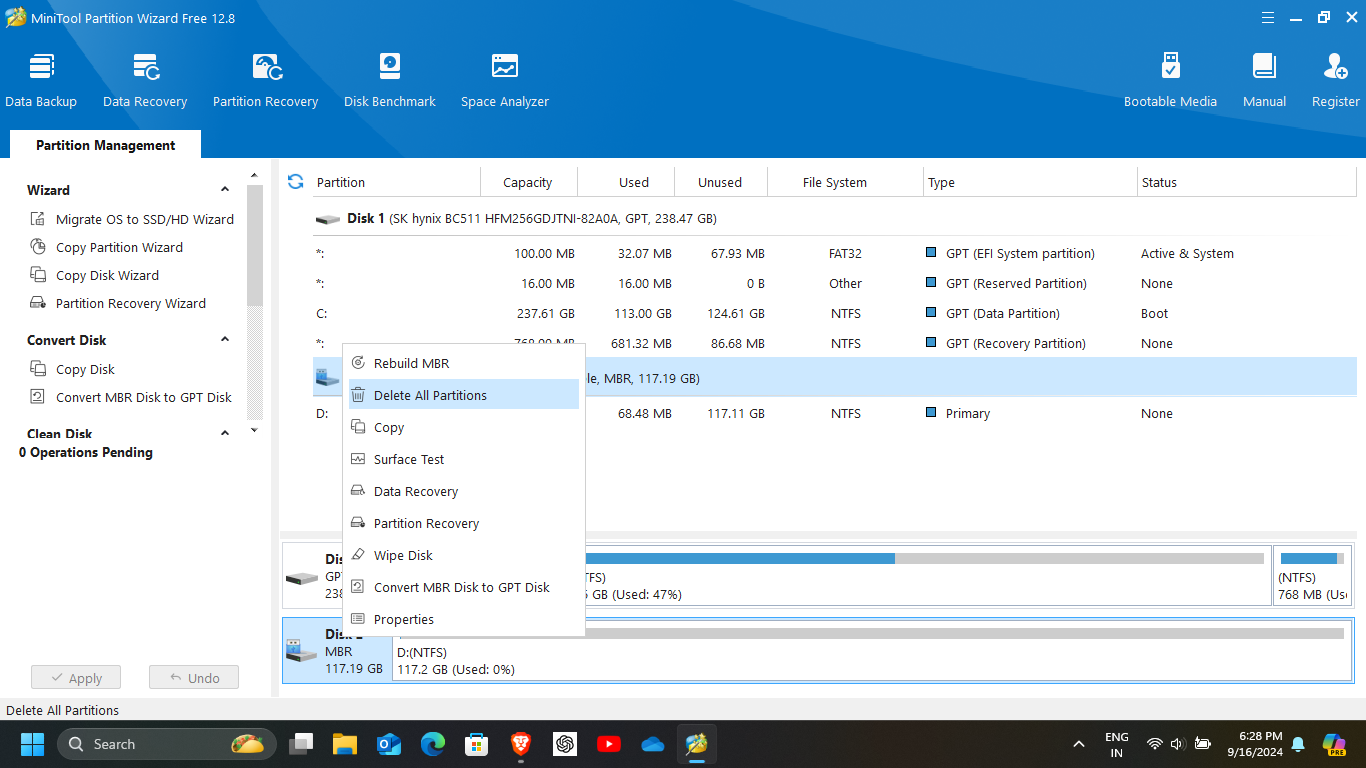Sort by the Unused column header

click(720, 182)
